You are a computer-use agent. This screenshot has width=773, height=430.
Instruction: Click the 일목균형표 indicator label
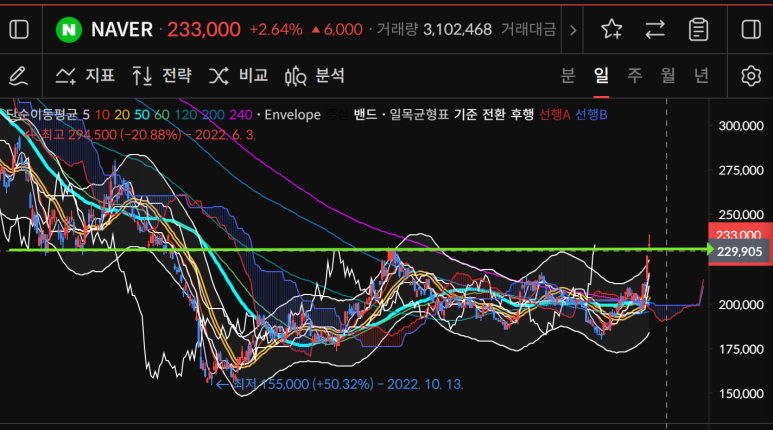pyautogui.click(x=419, y=115)
